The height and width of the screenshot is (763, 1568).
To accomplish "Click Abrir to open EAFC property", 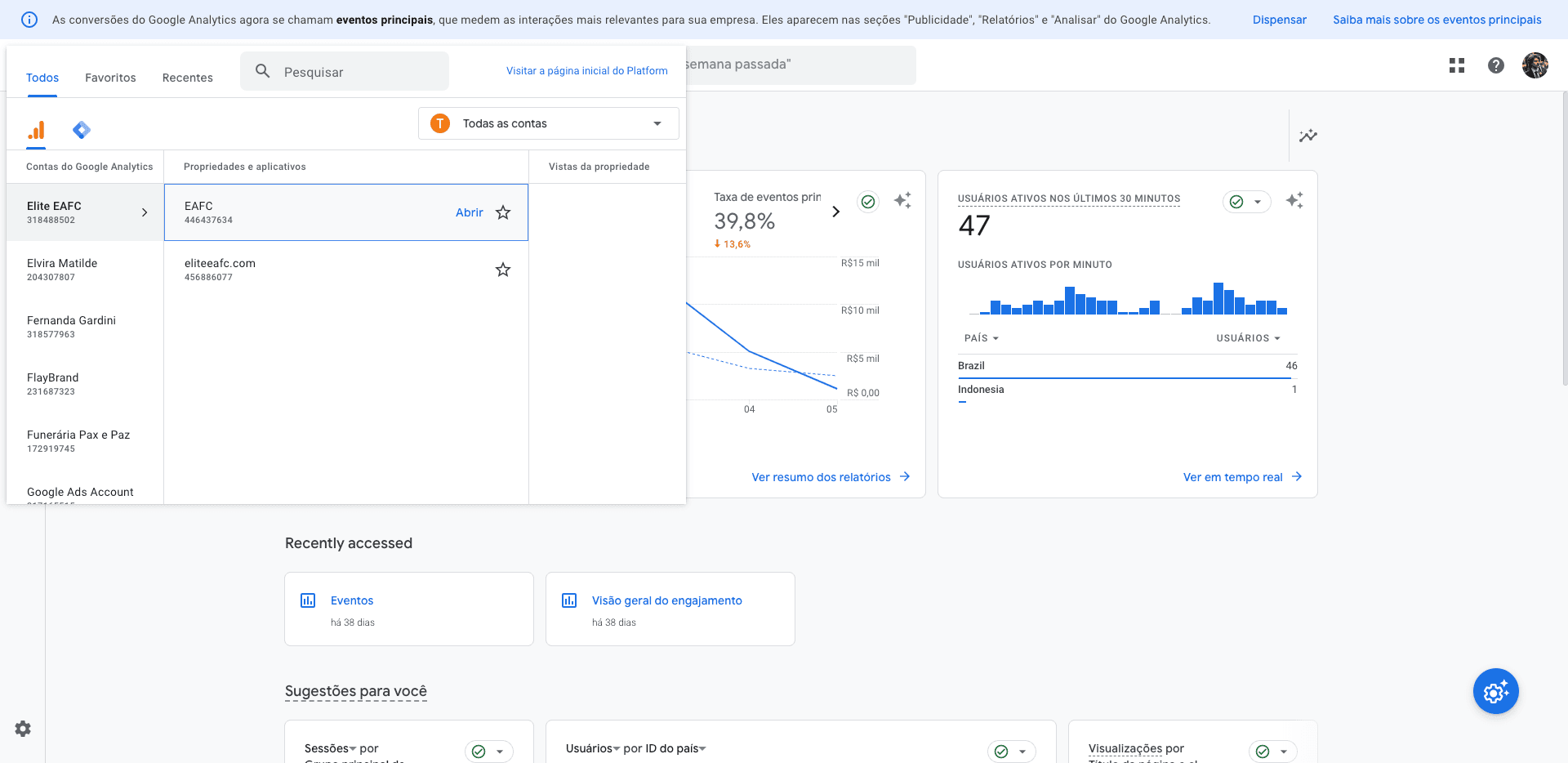I will [470, 212].
